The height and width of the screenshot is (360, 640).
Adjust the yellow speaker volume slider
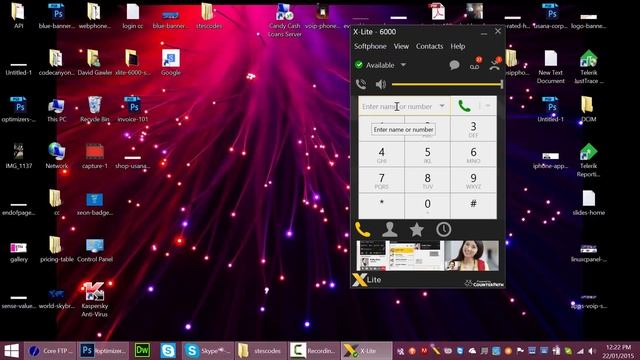click(x=447, y=84)
